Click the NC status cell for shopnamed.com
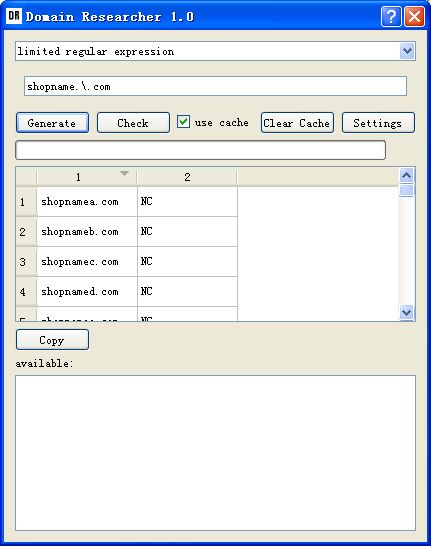Screen dimensions: 431x546 (187, 291)
